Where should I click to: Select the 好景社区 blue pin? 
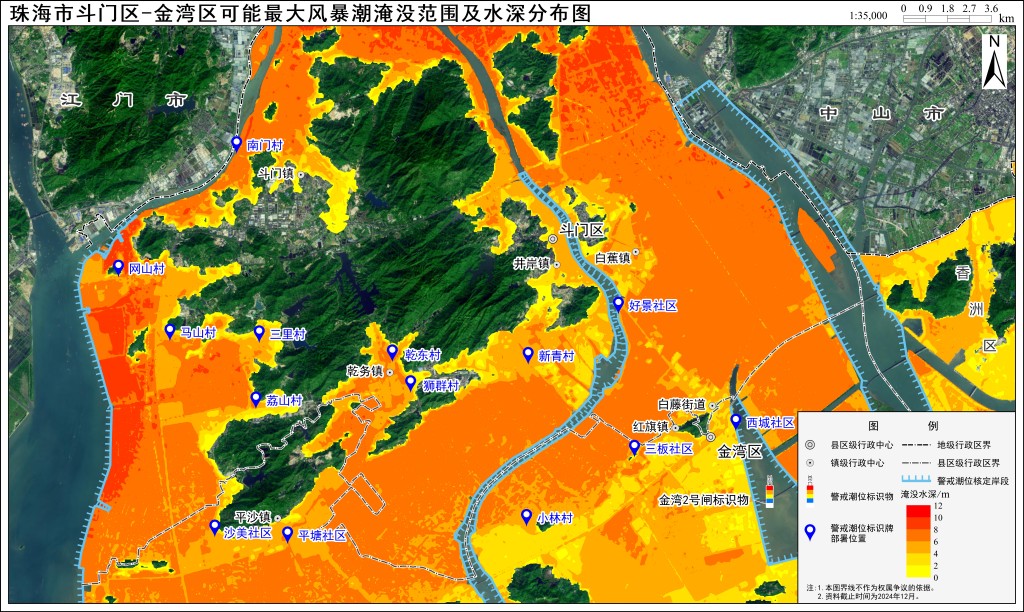[x=618, y=304]
